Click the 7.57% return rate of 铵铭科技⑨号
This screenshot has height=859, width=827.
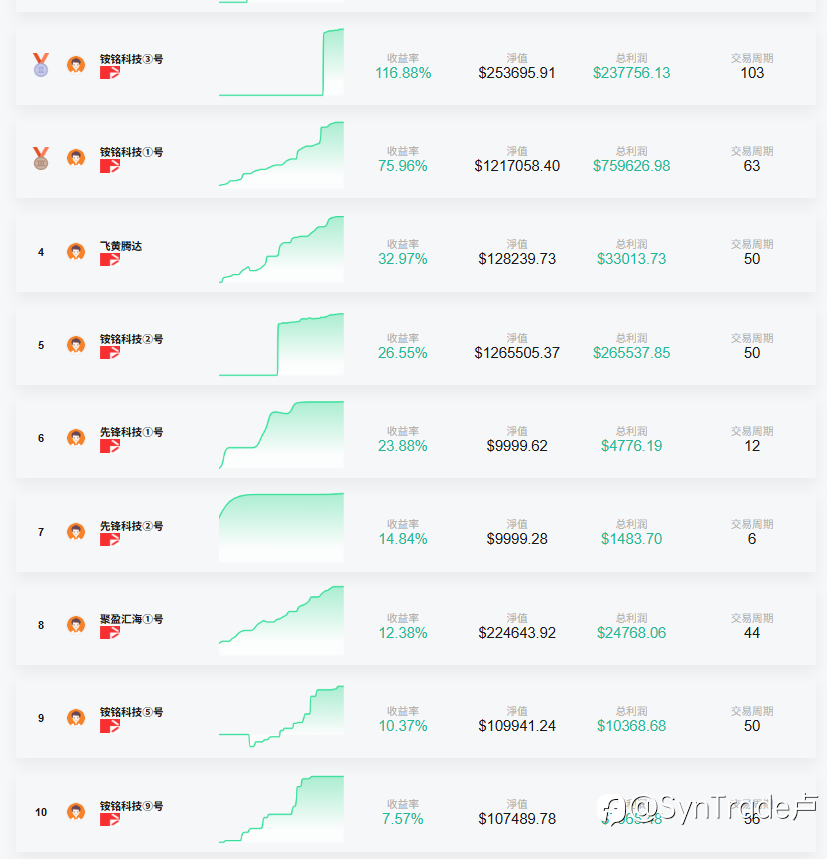pos(403,819)
